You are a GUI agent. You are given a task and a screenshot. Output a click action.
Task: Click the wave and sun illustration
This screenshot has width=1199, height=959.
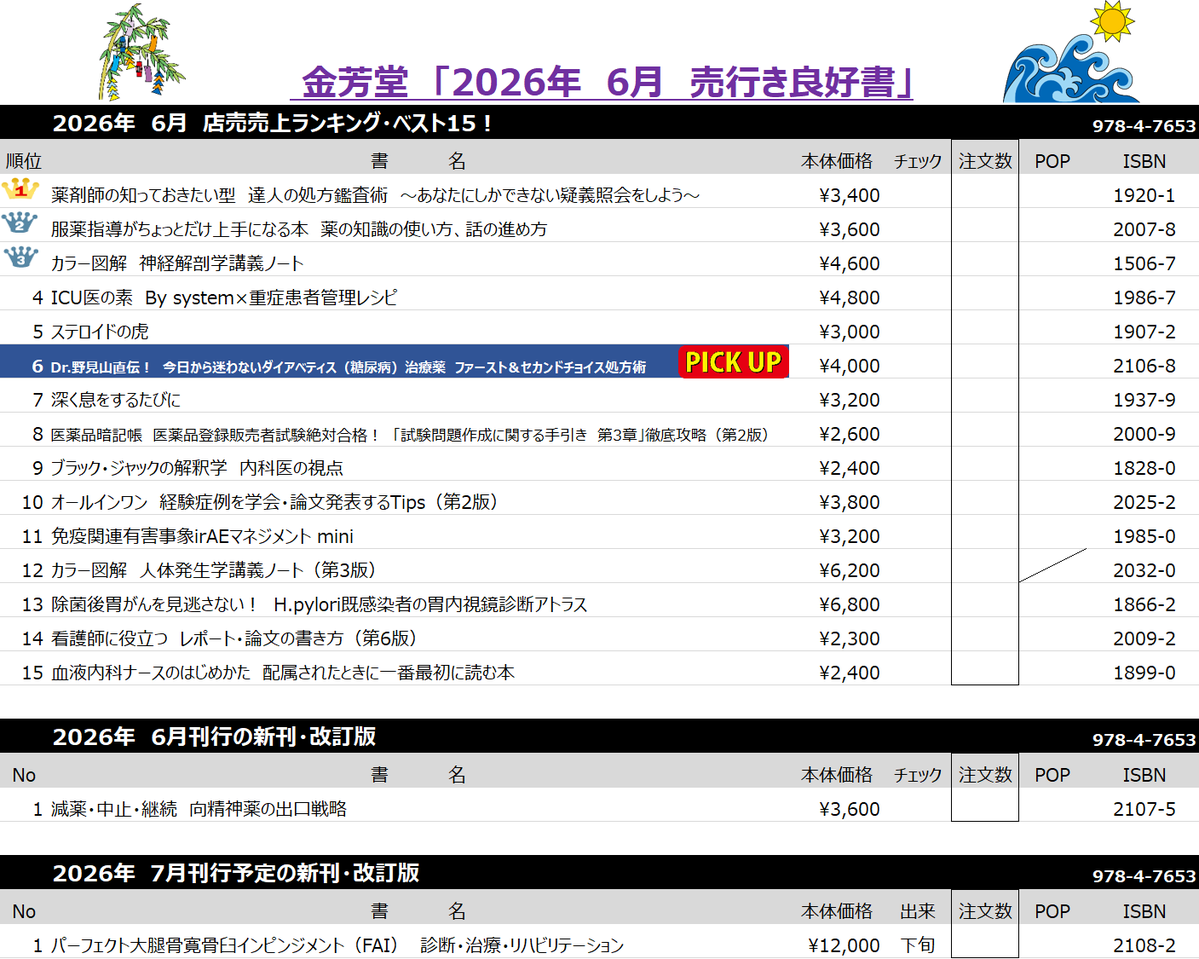click(1071, 52)
